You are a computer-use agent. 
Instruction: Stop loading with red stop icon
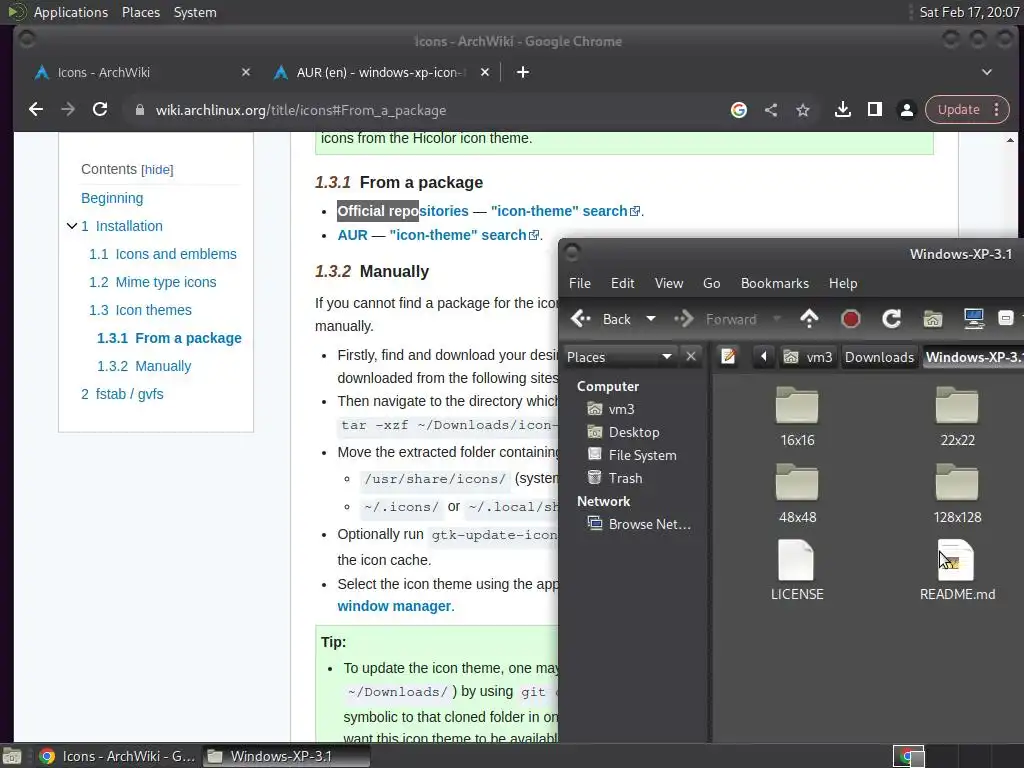pos(850,319)
